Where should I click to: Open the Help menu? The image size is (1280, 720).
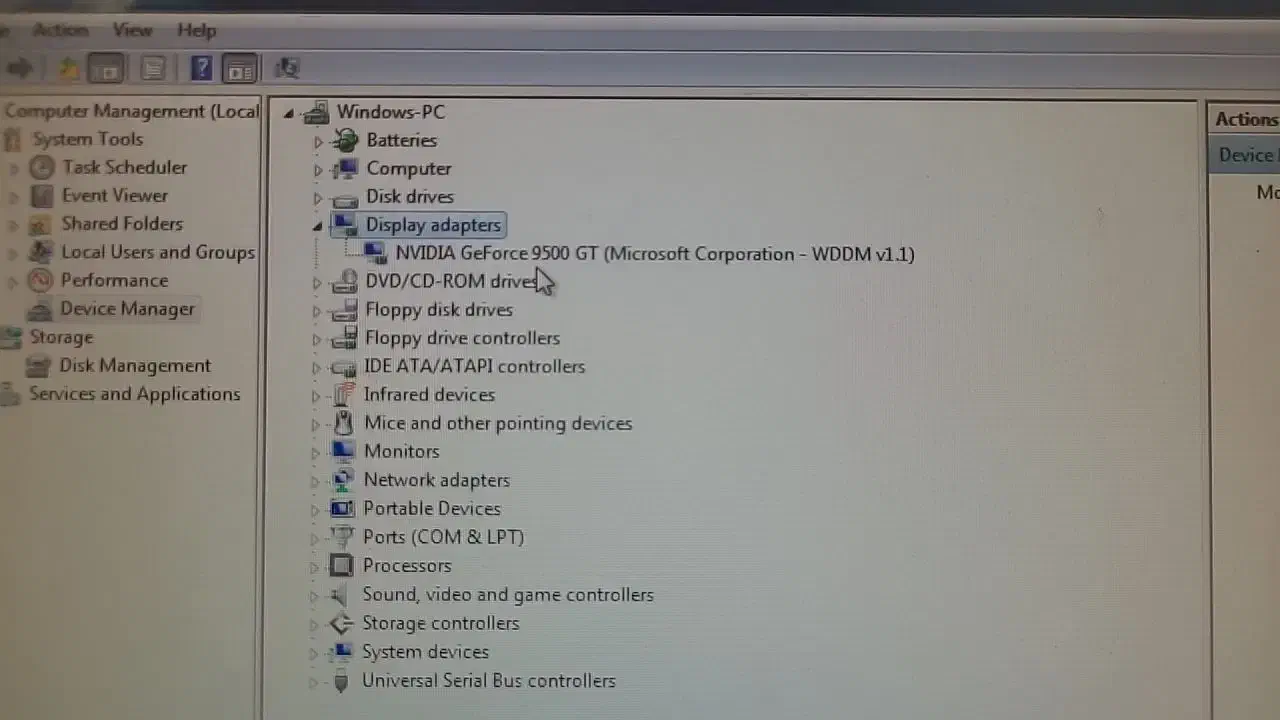coord(196,30)
